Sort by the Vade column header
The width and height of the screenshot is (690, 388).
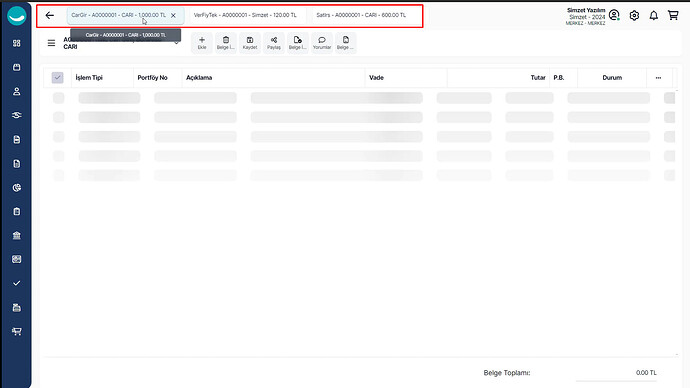click(376, 78)
